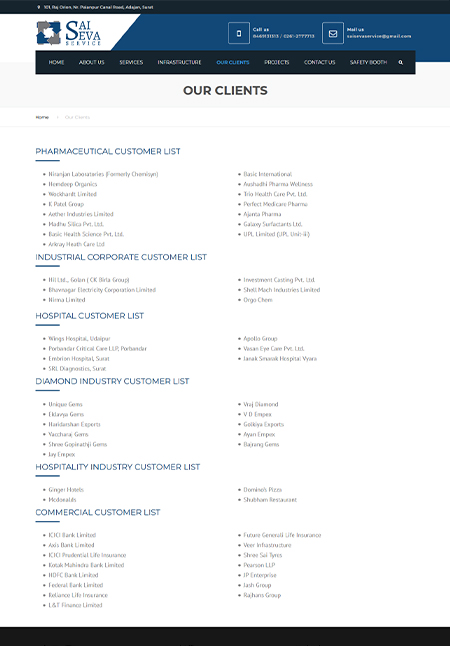
Task: Click Bajrang Gems entry
Action: click(x=261, y=445)
